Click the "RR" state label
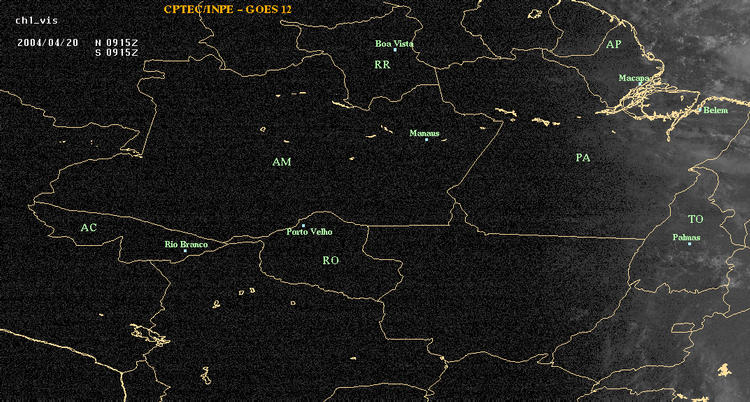750x402 pixels. click(382, 65)
